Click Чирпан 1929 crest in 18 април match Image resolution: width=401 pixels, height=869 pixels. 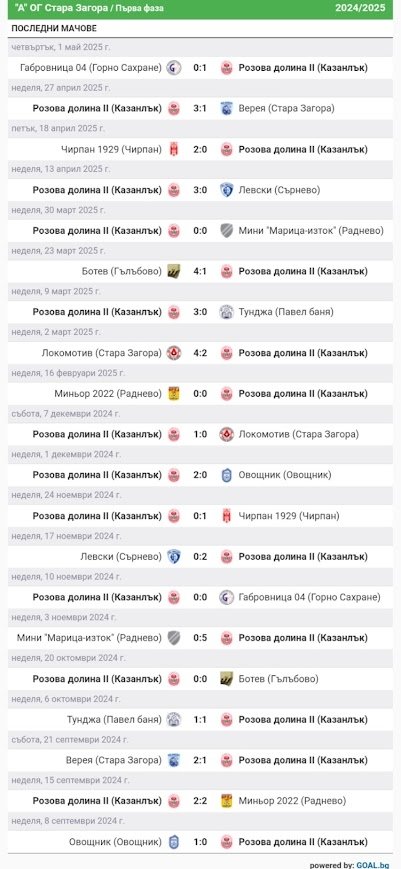click(174, 149)
